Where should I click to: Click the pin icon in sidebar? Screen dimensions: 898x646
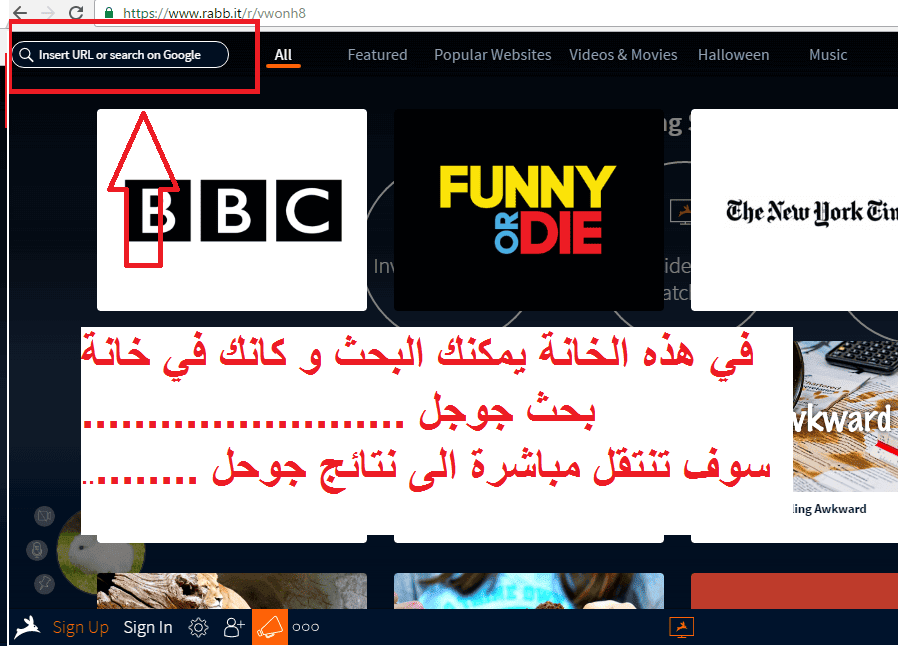point(44,584)
